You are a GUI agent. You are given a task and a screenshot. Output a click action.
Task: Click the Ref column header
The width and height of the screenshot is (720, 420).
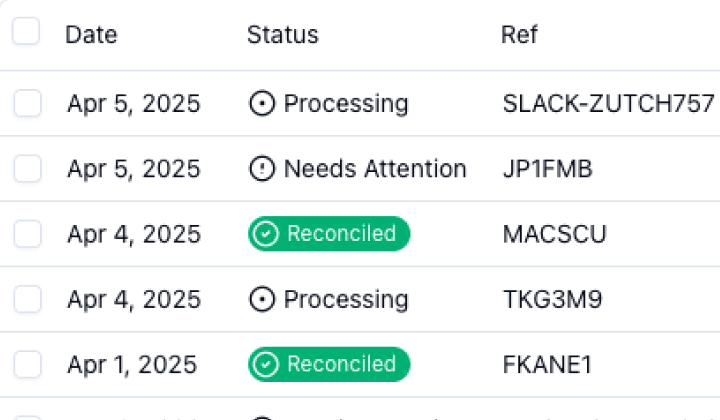pyautogui.click(x=519, y=35)
